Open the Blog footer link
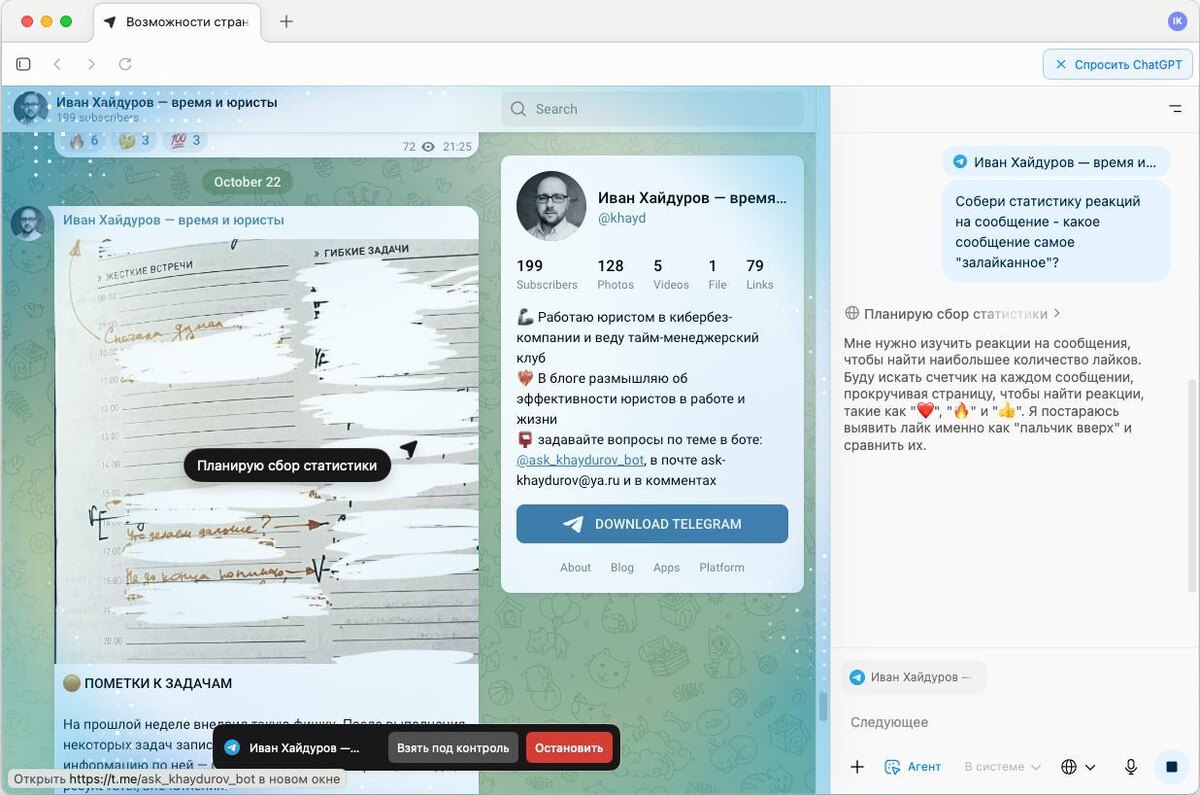1200x795 pixels. [x=622, y=567]
